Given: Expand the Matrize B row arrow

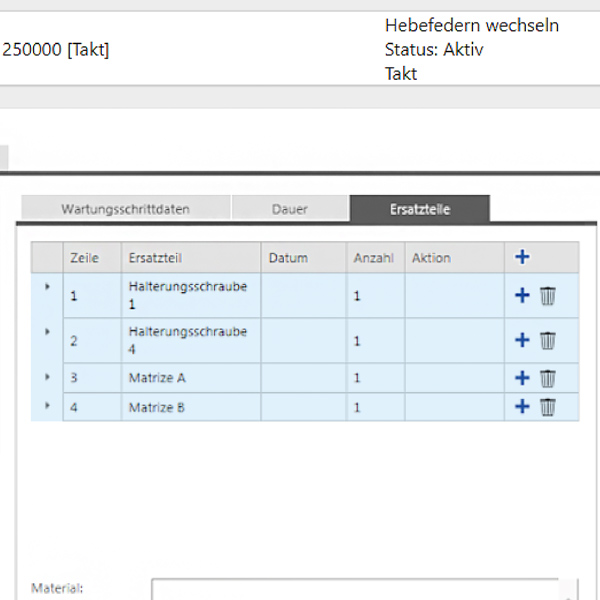Looking at the screenshot, I should click(46, 406).
